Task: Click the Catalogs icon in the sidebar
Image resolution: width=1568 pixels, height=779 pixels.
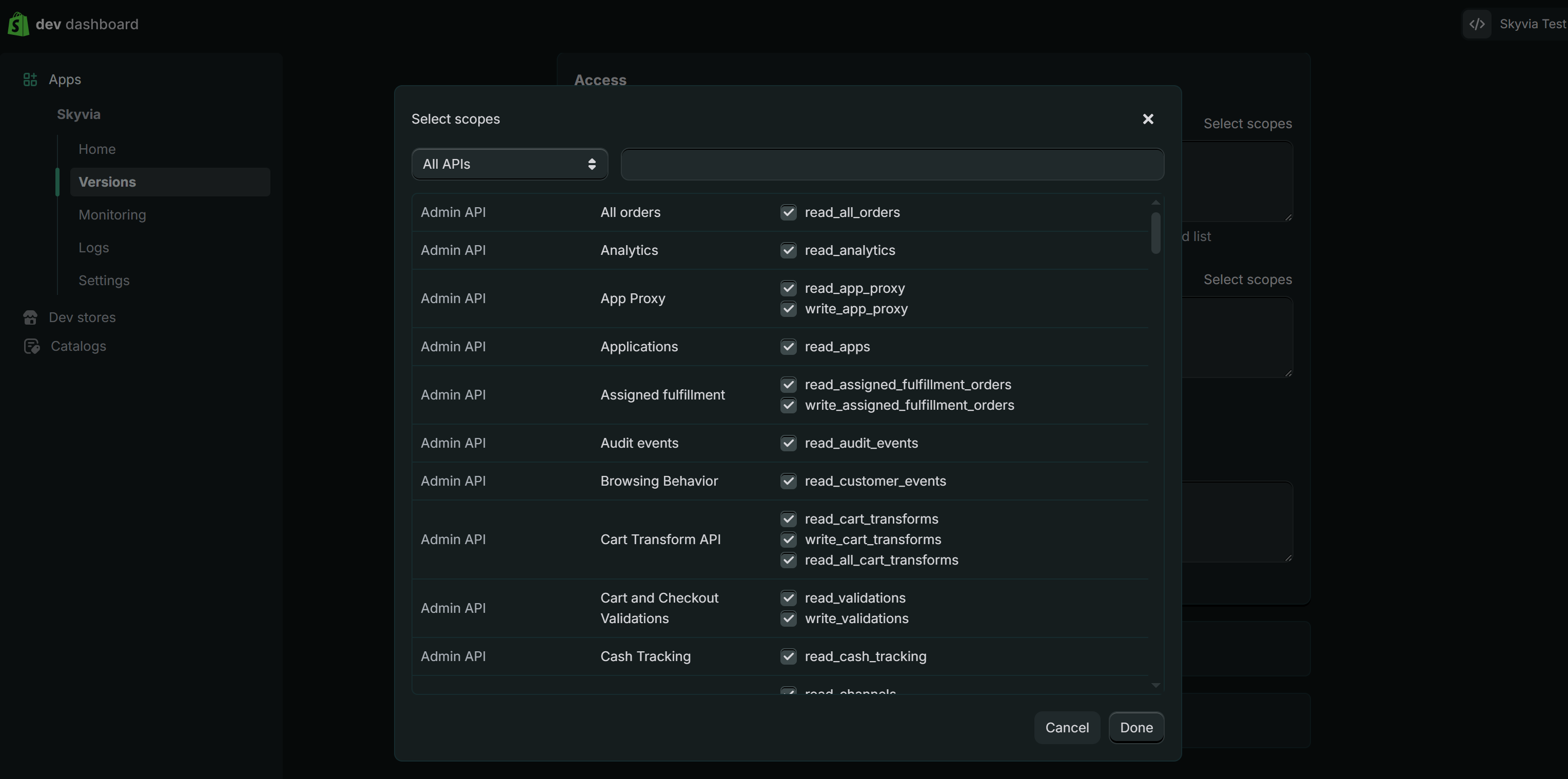Action: [x=32, y=346]
